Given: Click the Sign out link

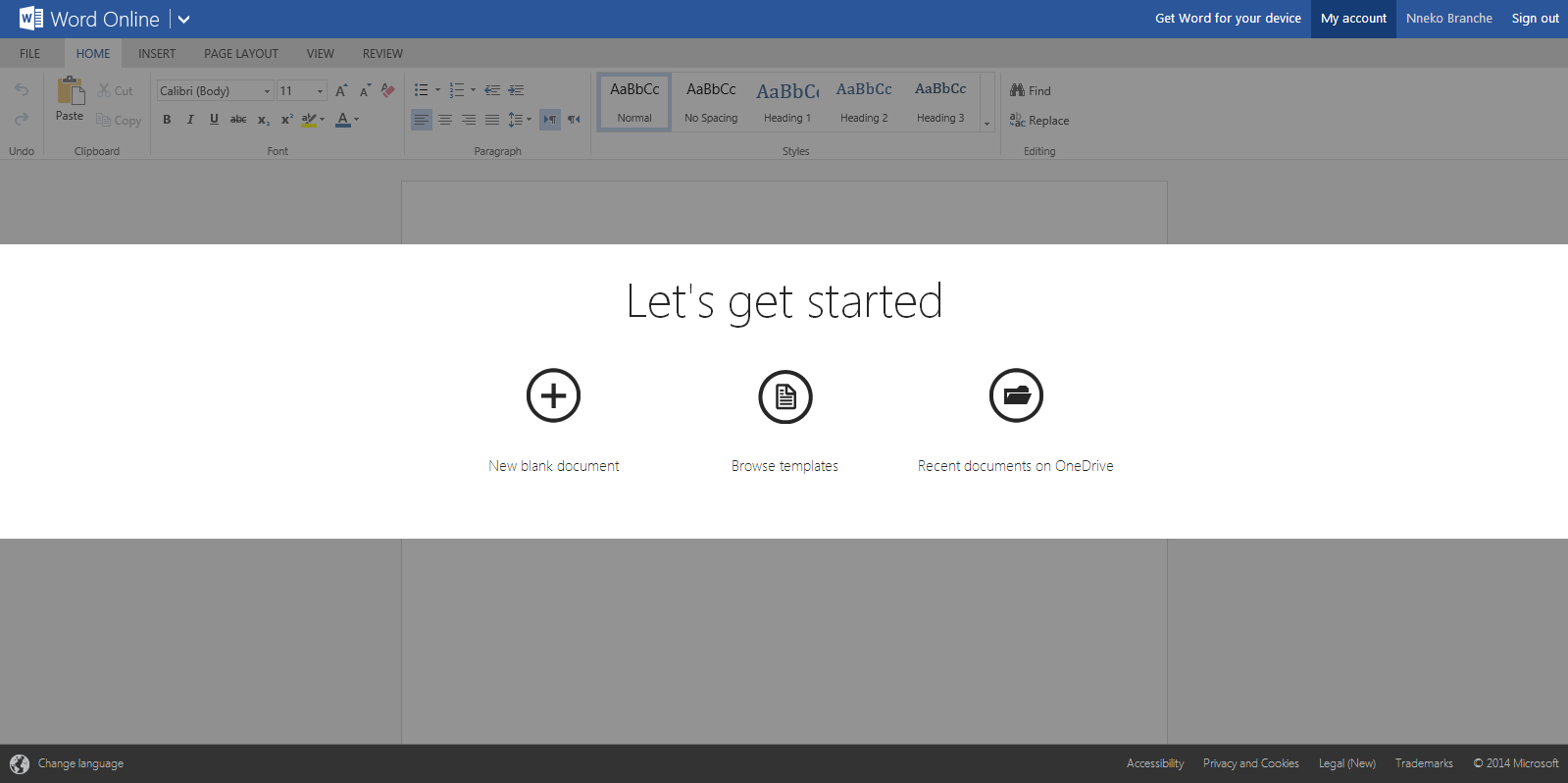Looking at the screenshot, I should click(1535, 19).
